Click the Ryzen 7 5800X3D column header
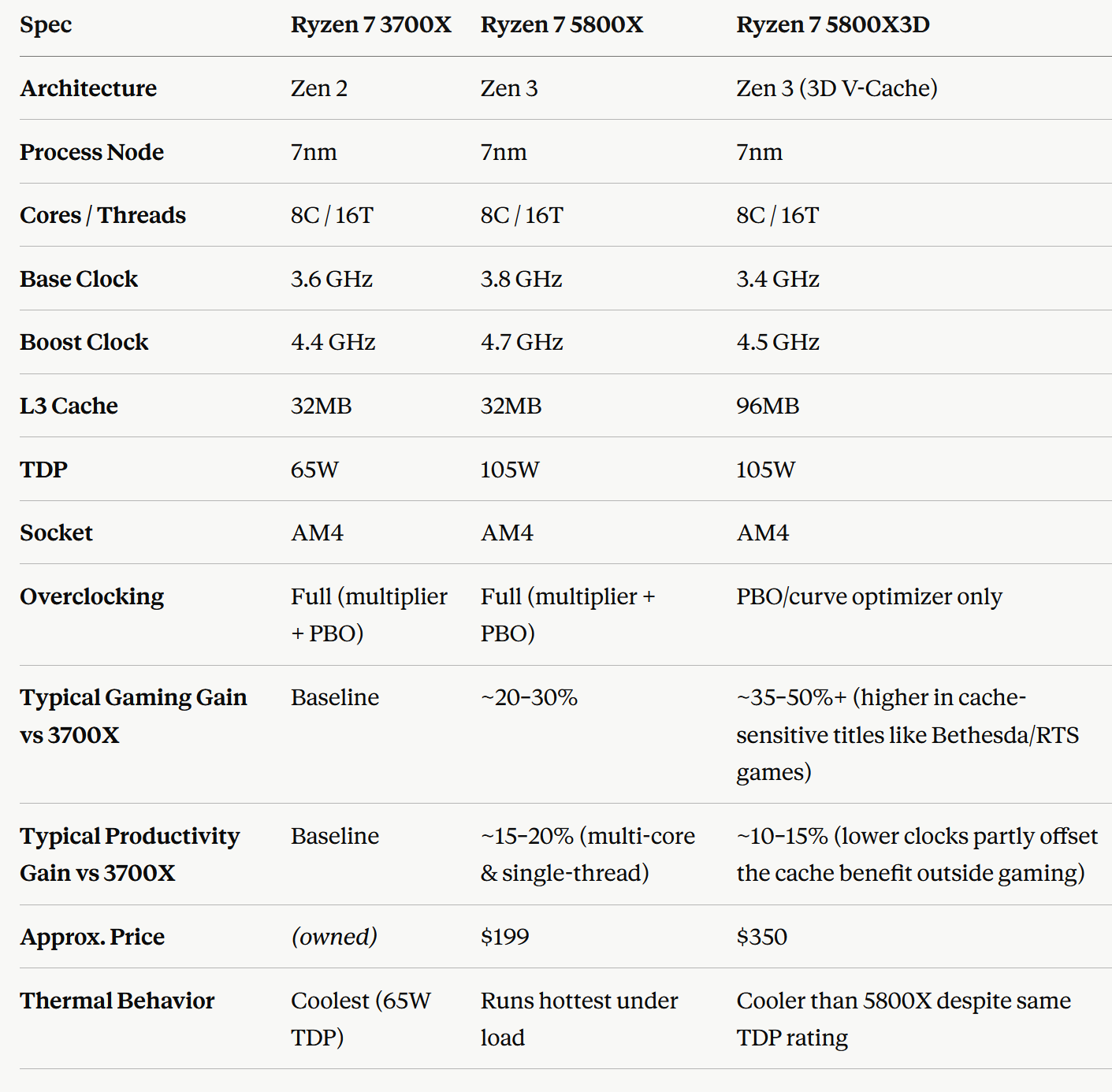The image size is (1112, 1092). [832, 25]
